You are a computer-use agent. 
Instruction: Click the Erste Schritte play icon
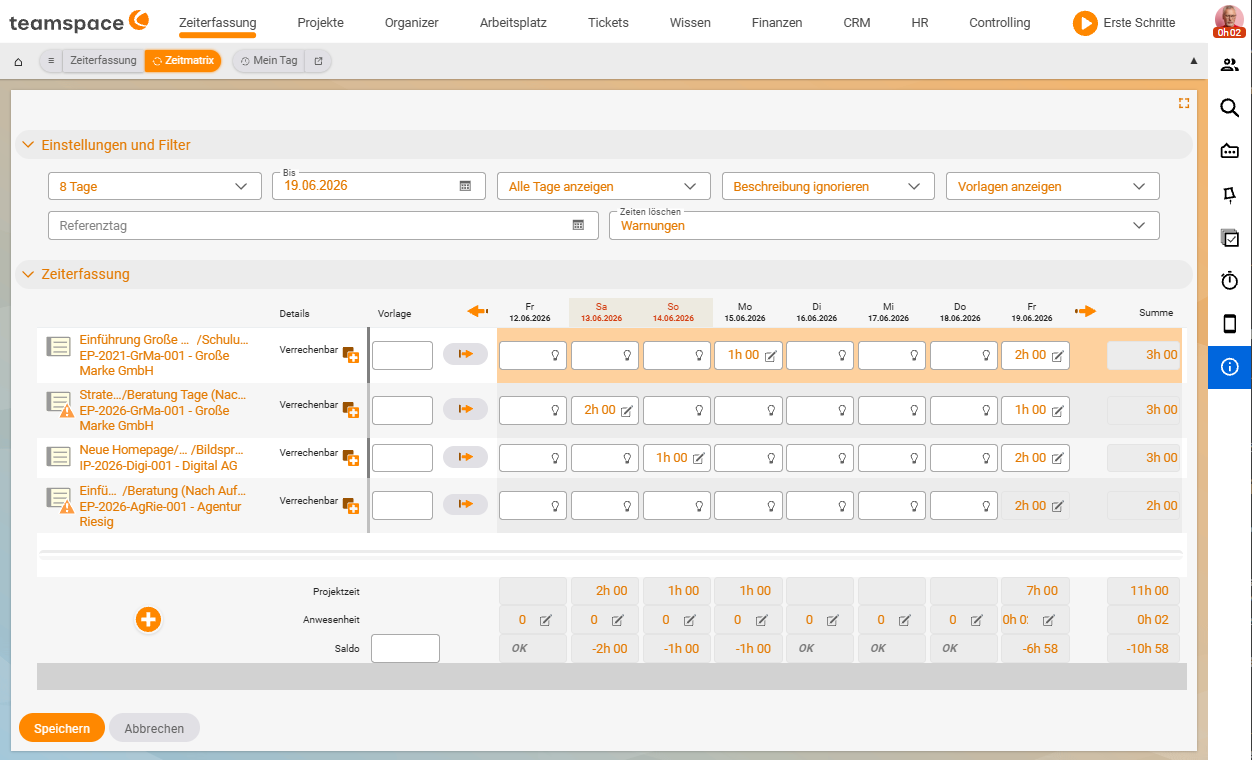coord(1085,23)
